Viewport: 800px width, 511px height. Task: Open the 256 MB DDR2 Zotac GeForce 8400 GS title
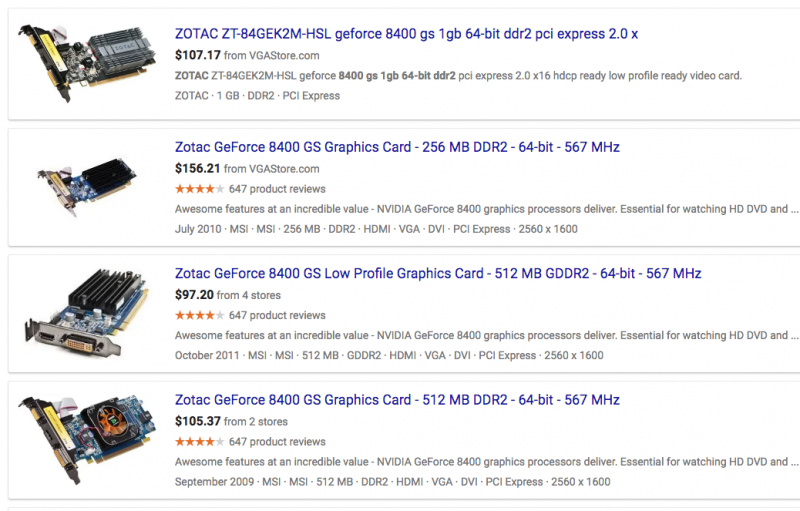[x=397, y=147]
